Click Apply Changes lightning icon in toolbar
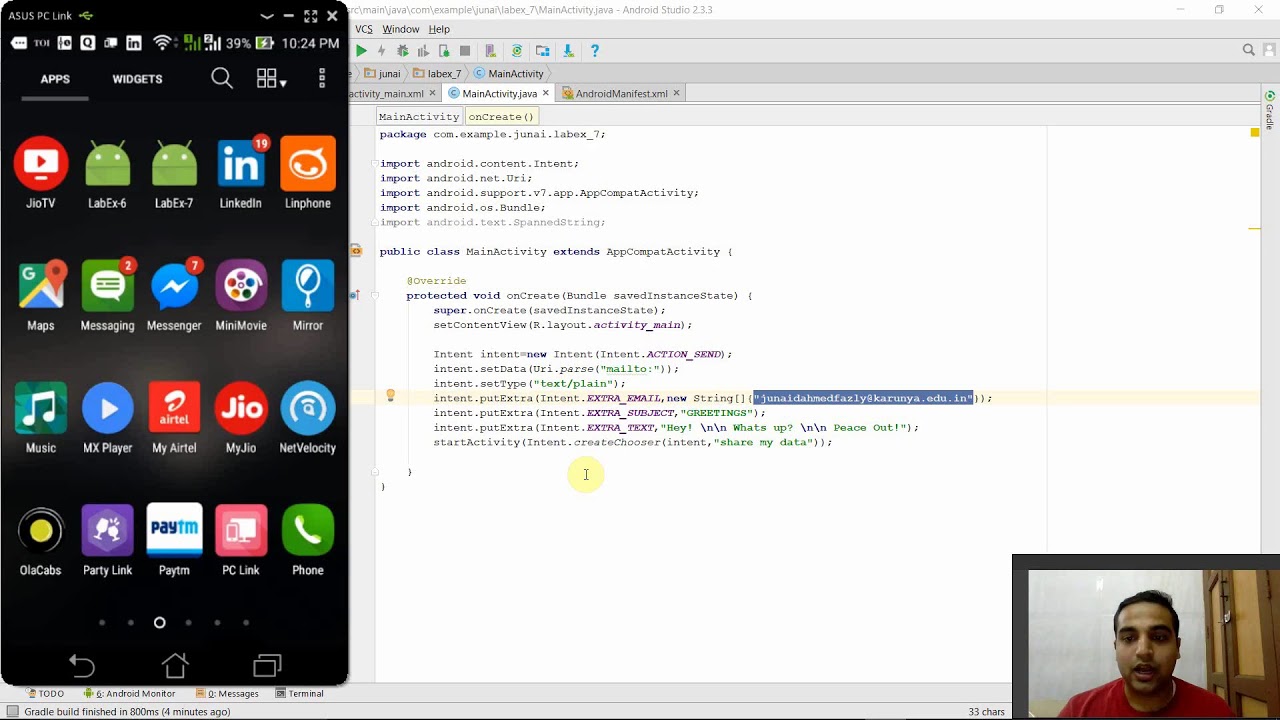 pyautogui.click(x=381, y=51)
